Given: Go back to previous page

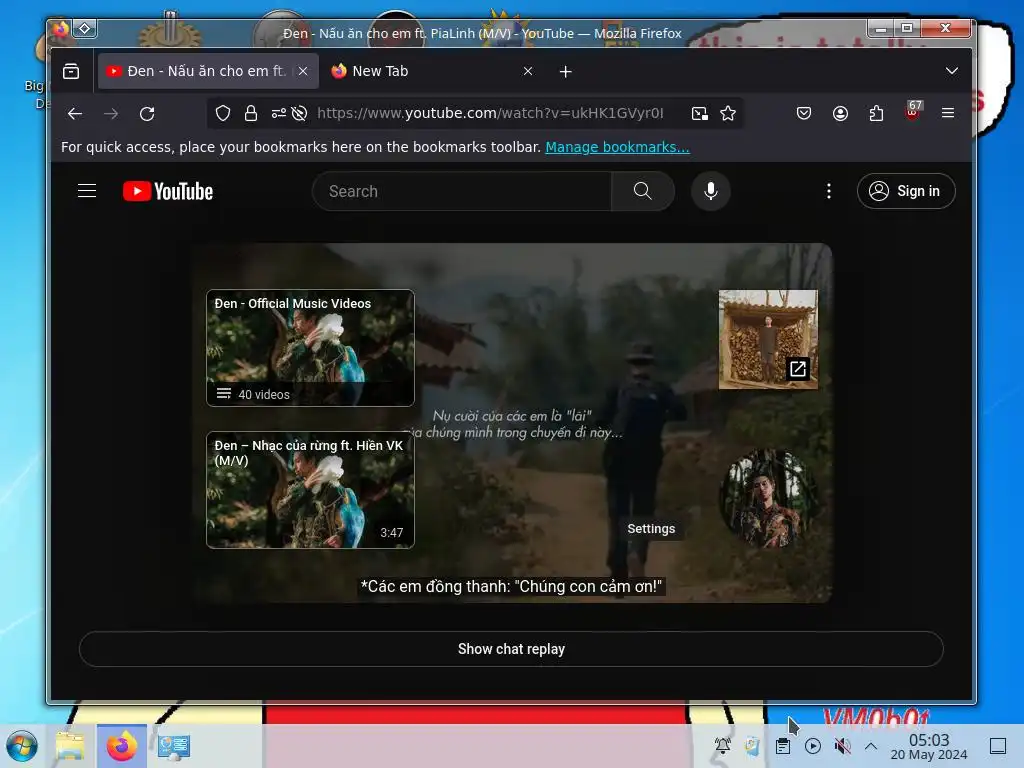Looking at the screenshot, I should pos(75,114).
